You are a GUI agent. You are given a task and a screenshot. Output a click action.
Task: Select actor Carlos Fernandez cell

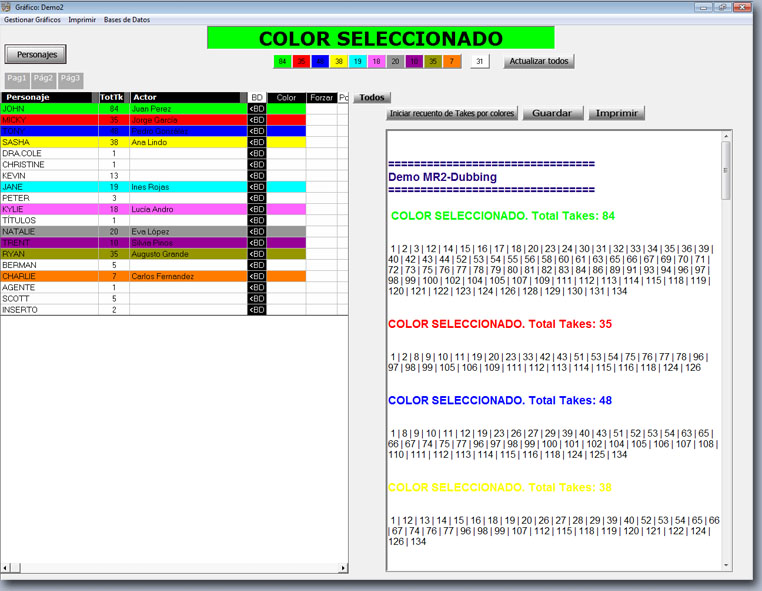tap(188, 277)
